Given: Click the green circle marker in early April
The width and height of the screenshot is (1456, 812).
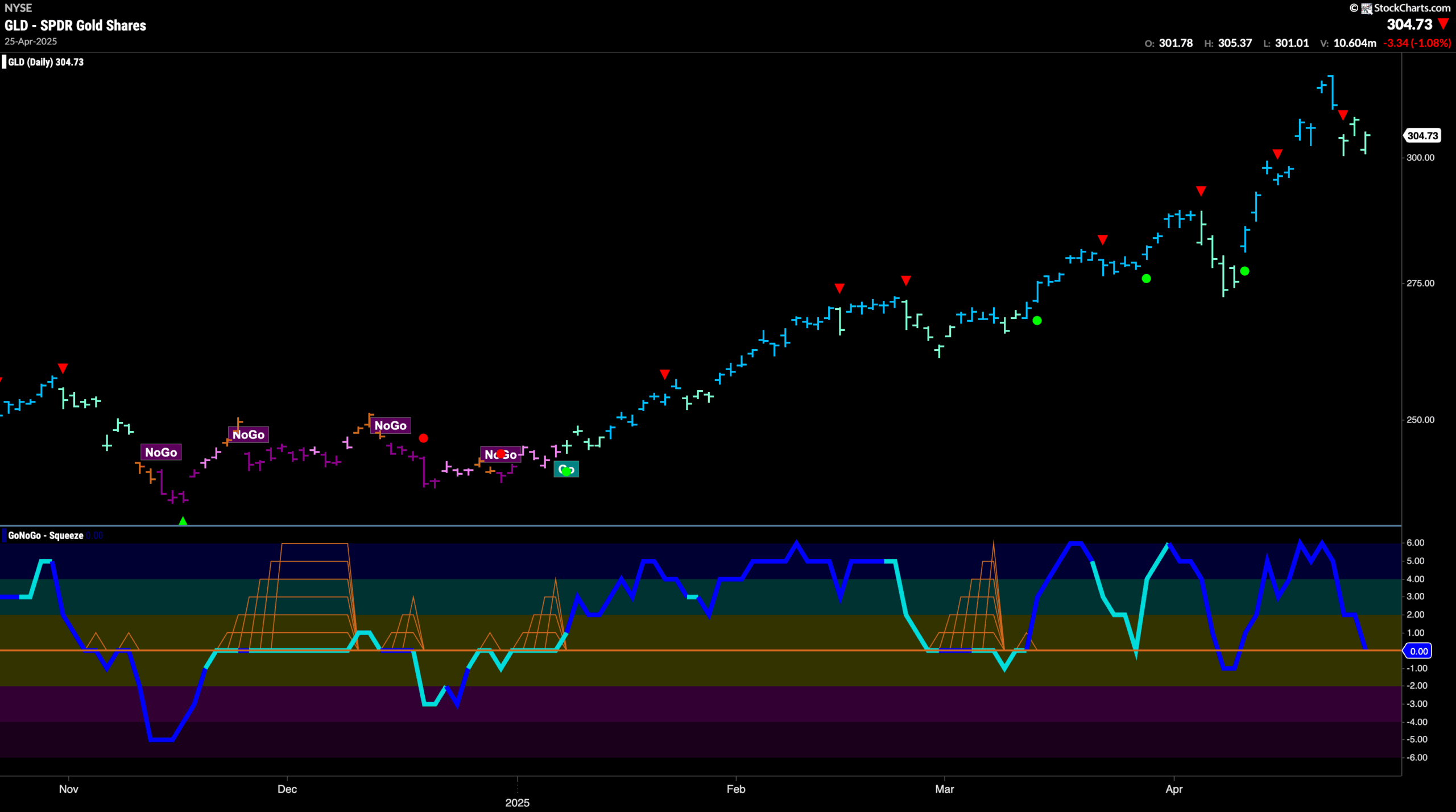Looking at the screenshot, I should tap(1244, 271).
